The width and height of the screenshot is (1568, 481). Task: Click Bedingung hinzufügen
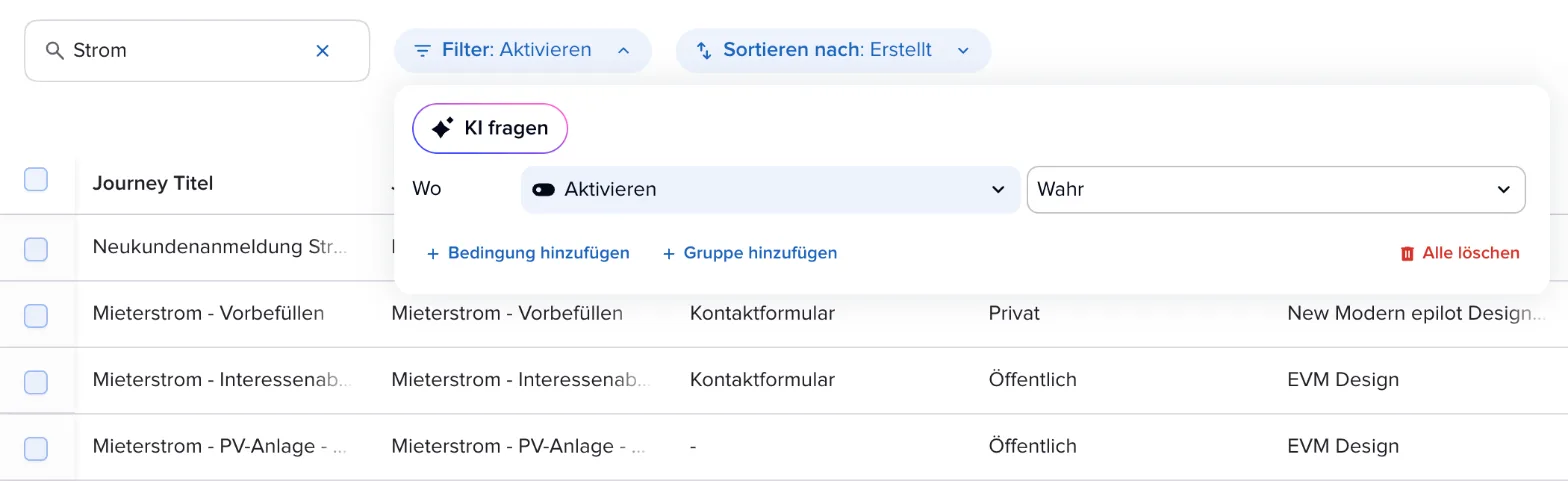(x=528, y=253)
